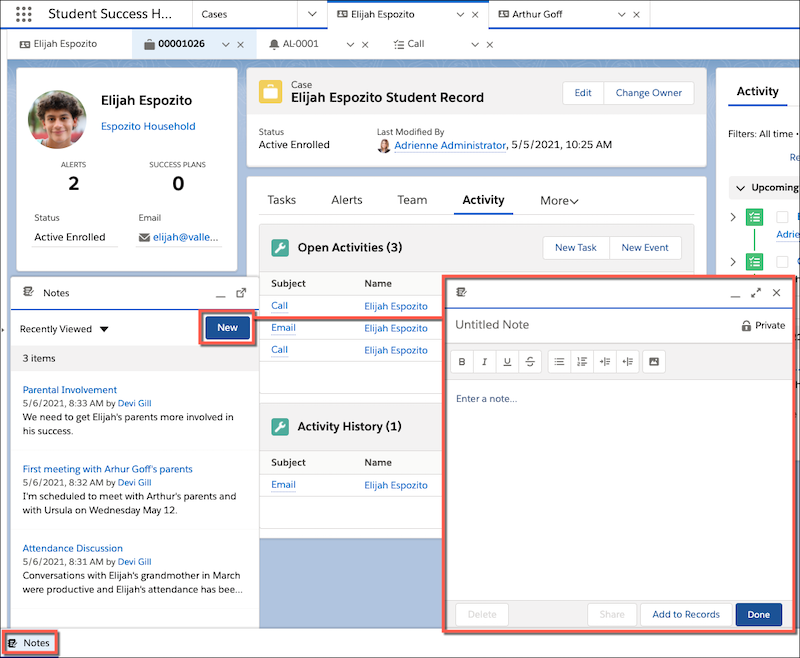
Task: Expand the first upcoming task row
Action: click(x=733, y=217)
